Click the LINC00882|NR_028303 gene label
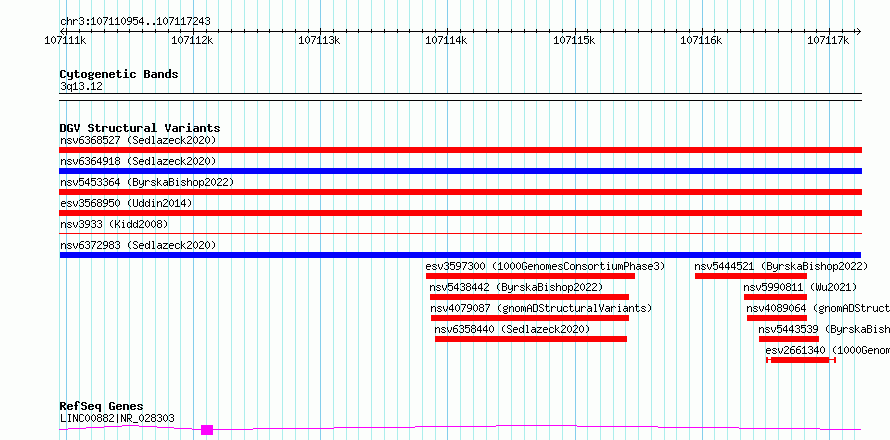The image size is (890, 440). (x=117, y=418)
